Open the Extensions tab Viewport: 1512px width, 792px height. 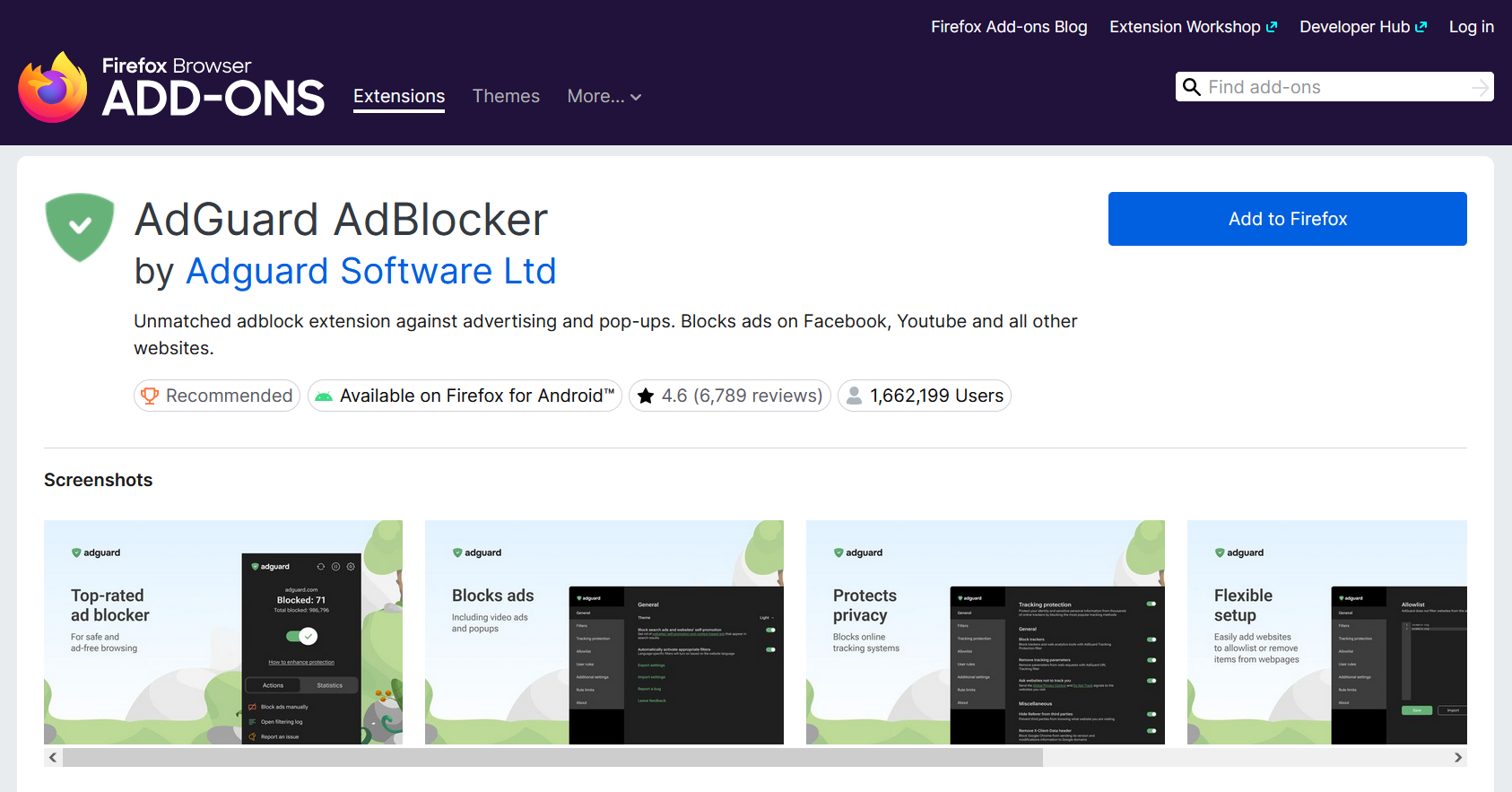click(x=399, y=96)
